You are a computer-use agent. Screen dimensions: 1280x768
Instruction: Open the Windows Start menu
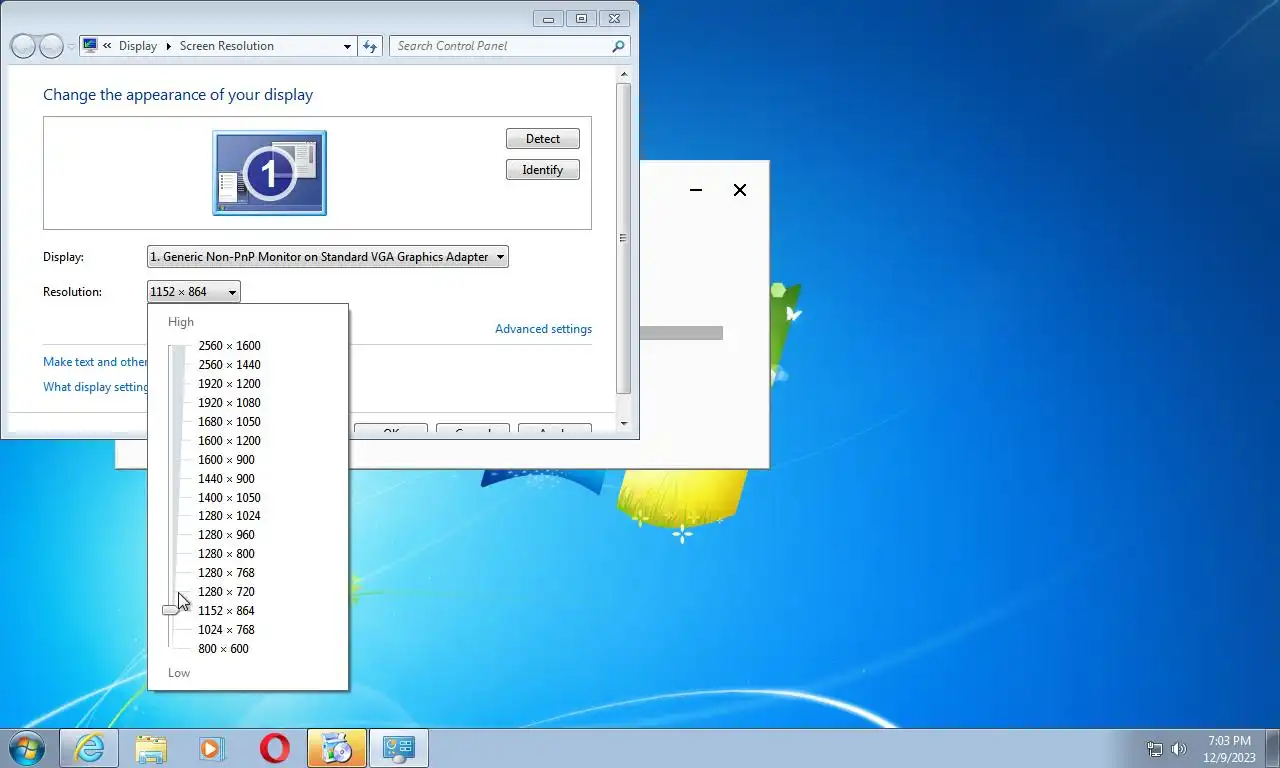[26, 748]
